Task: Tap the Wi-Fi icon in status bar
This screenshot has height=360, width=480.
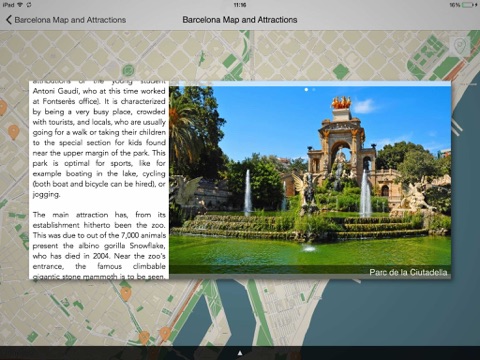Action: [20, 5]
